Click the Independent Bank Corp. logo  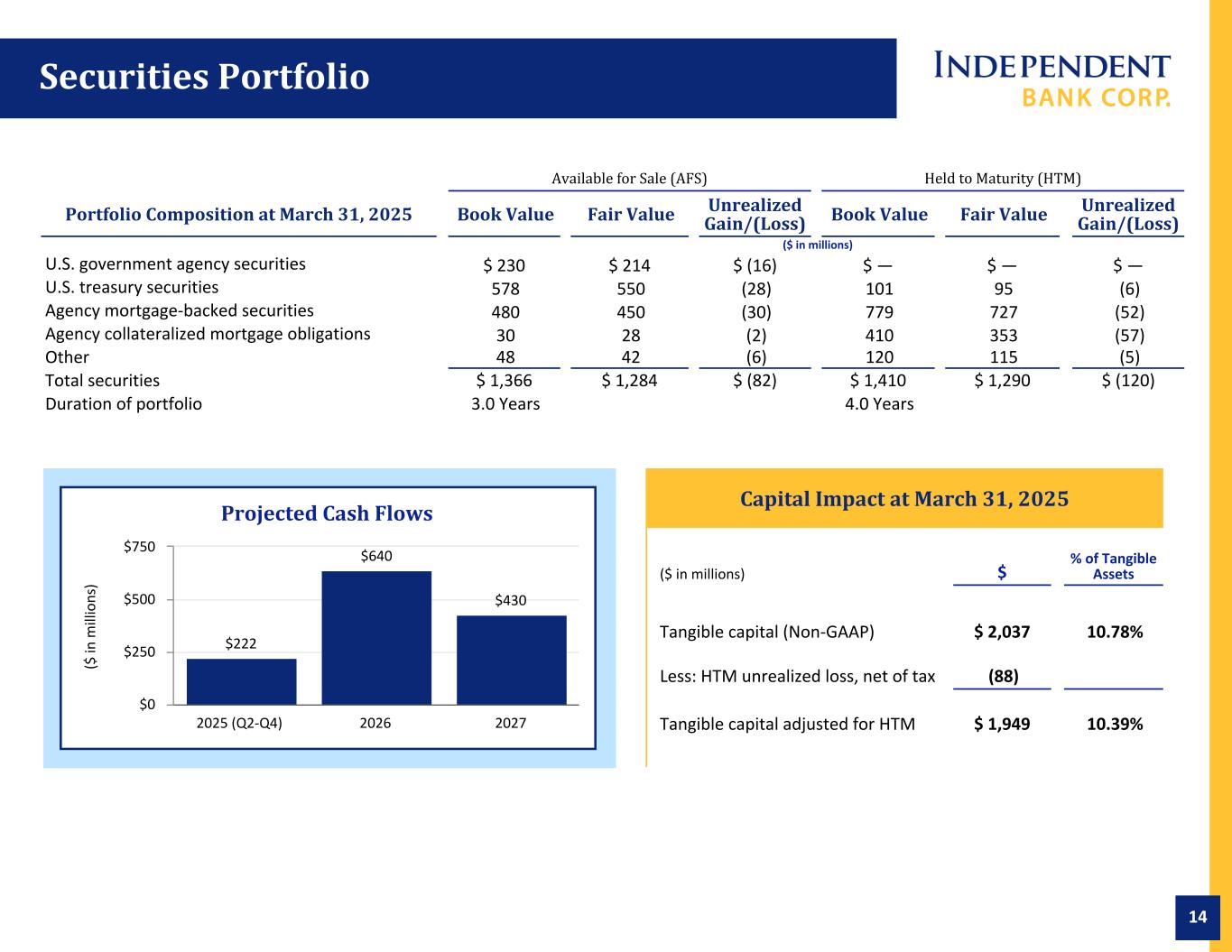(1051, 79)
